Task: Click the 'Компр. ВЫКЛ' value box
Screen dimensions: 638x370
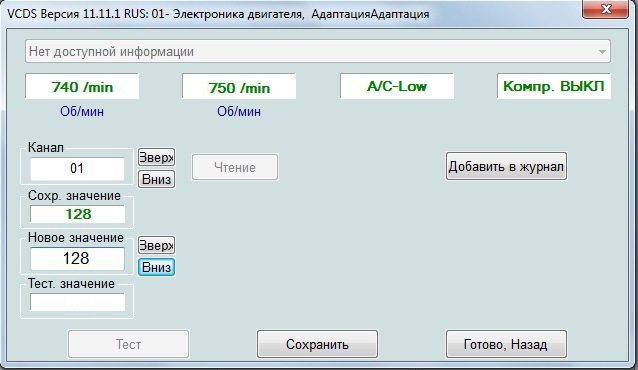Action: pos(554,86)
